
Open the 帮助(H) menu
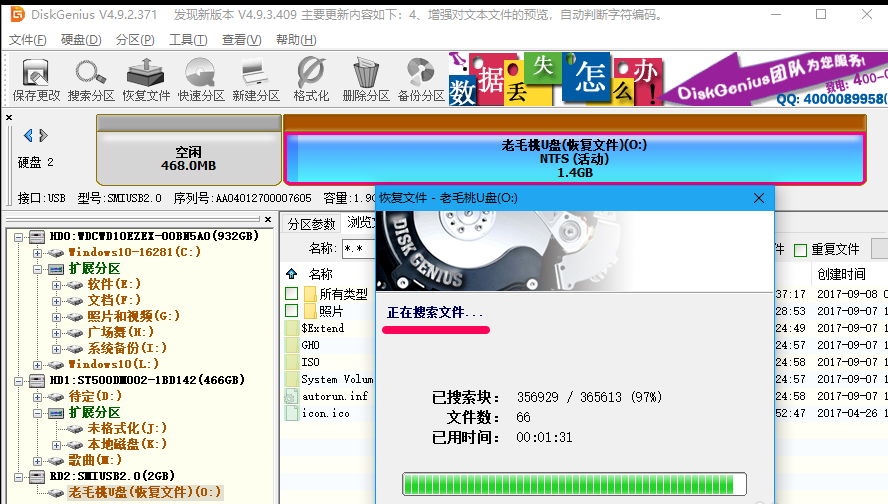click(296, 40)
